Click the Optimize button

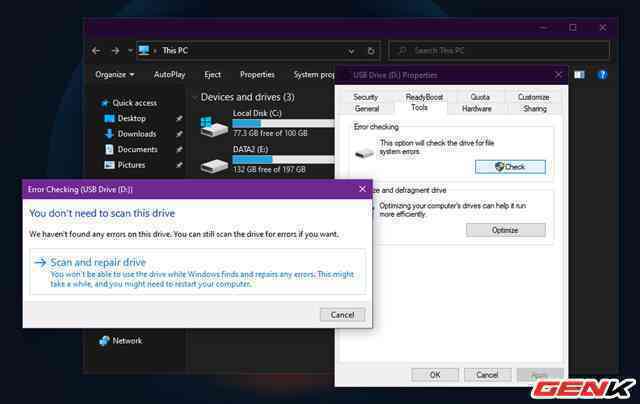pos(506,230)
